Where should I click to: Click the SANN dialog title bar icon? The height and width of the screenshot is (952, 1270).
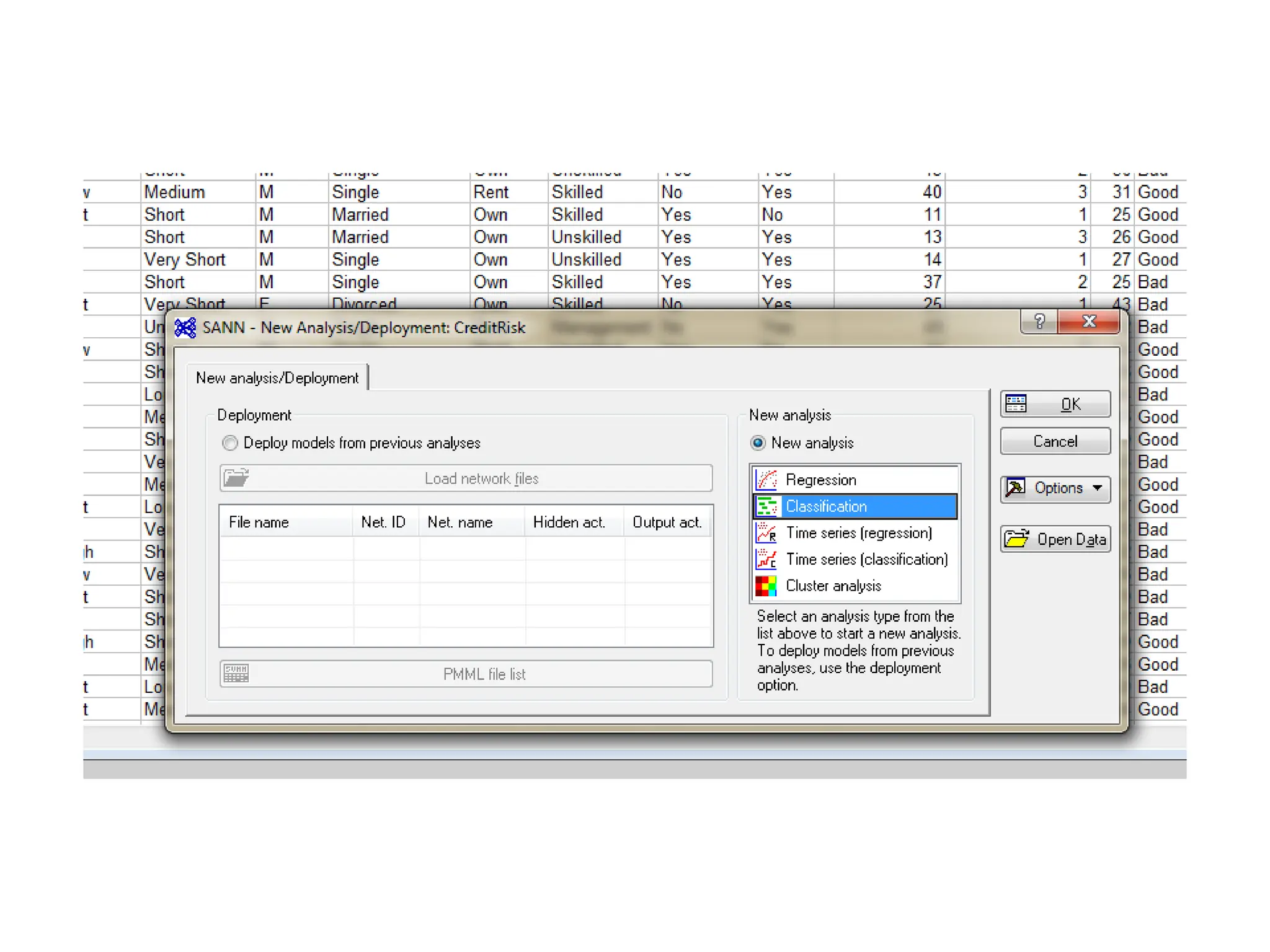(x=185, y=327)
